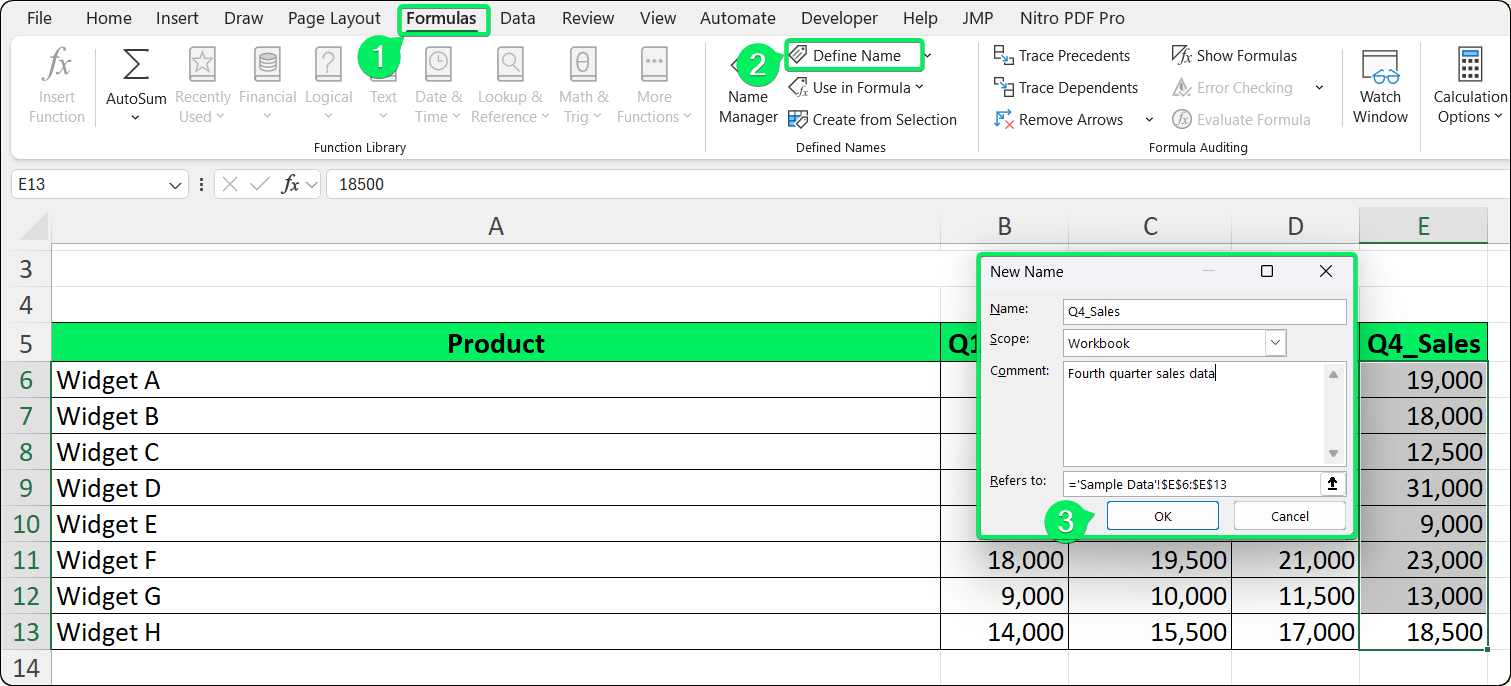The image size is (1511, 686).
Task: Switch to the Data ribbon tab
Action: (518, 17)
